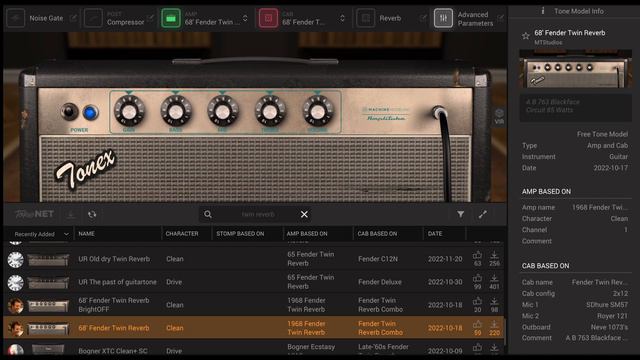This screenshot has height=360, width=640.
Task: Sort by STOMP BASED ON column
Action: pos(240,234)
